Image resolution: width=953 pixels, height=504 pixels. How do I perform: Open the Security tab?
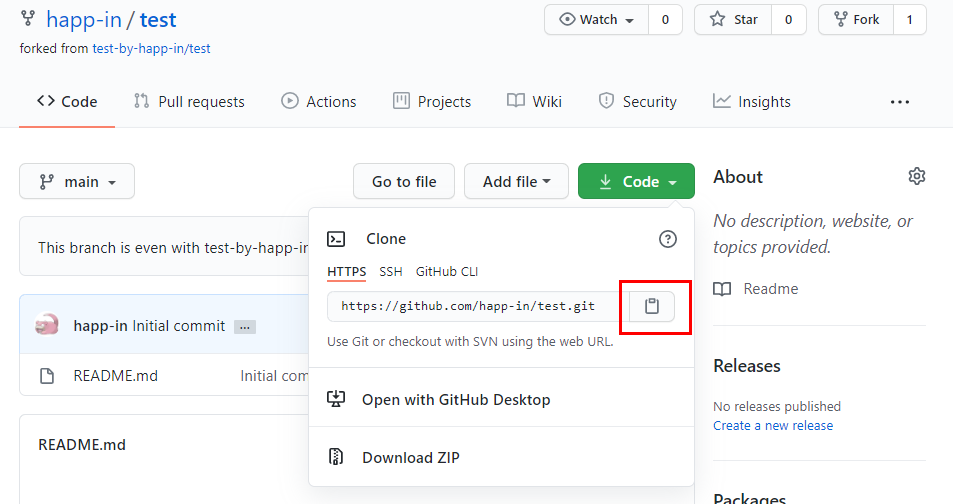point(637,102)
